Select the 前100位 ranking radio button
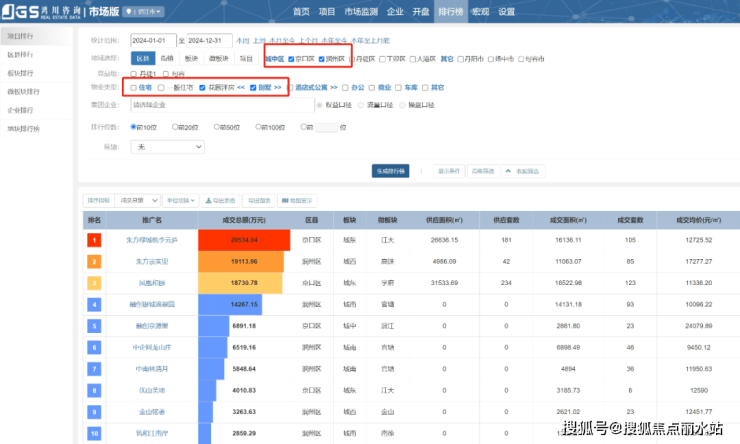The width and height of the screenshot is (740, 444). (x=258, y=127)
